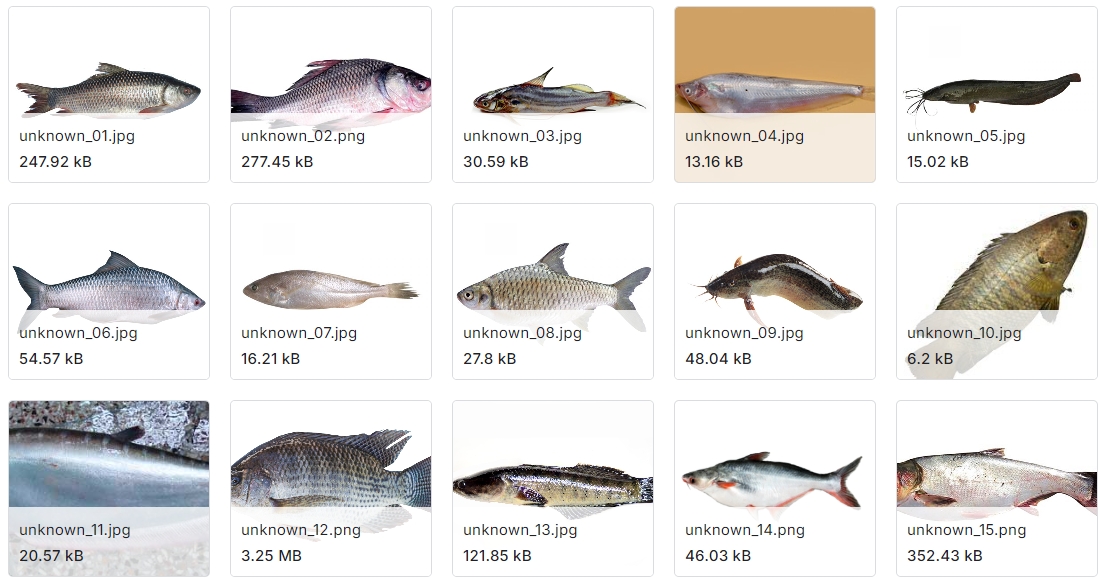Click the unknown_08.jpg filename text
1098x578 pixels.
(522, 333)
